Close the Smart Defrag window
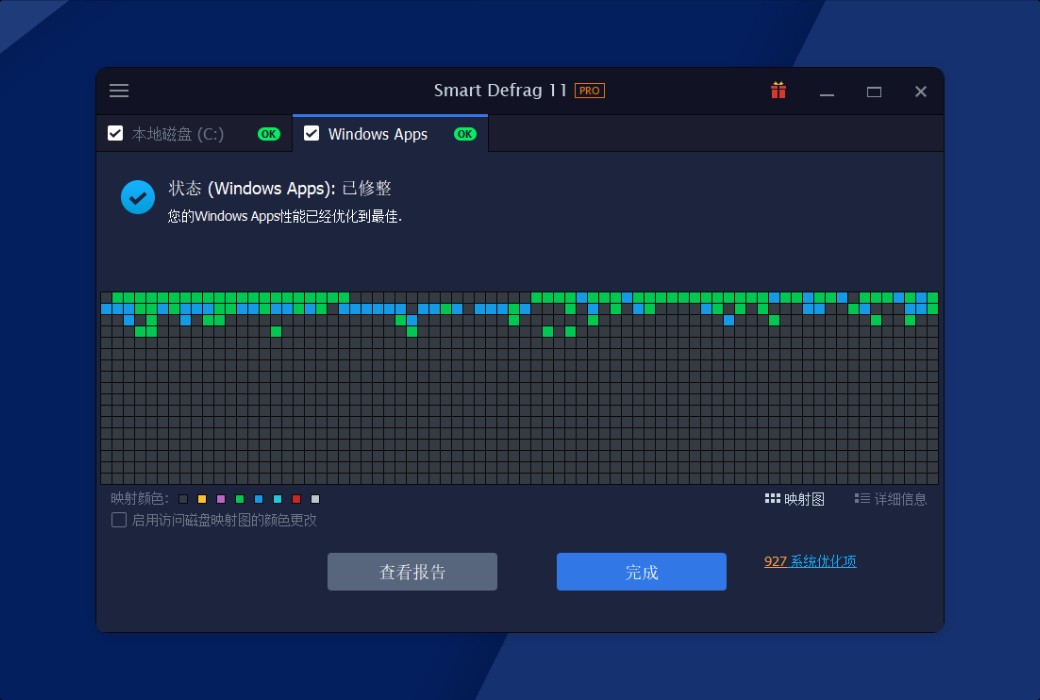The image size is (1040, 700). [x=921, y=92]
